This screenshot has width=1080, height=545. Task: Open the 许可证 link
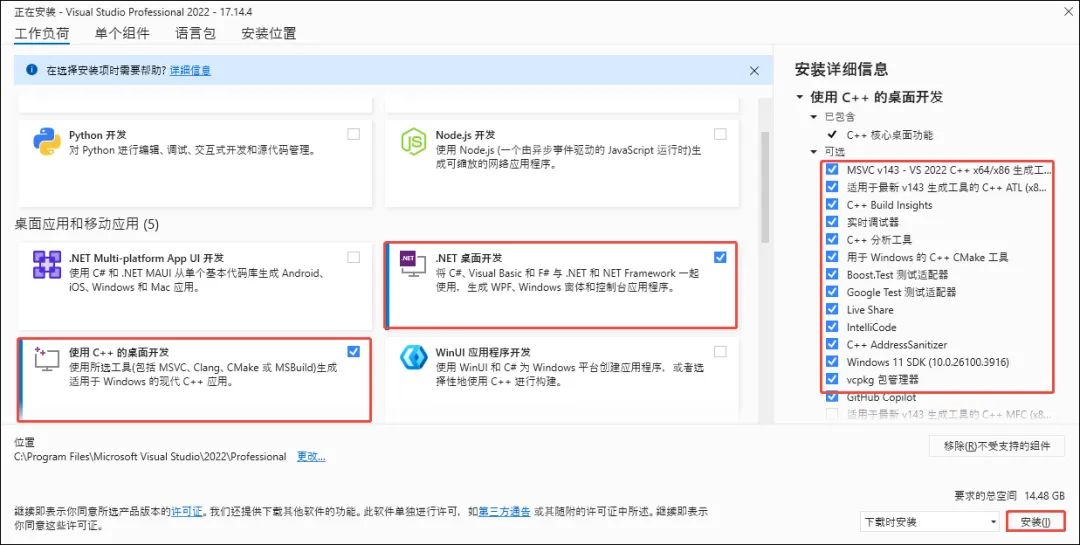[187, 512]
